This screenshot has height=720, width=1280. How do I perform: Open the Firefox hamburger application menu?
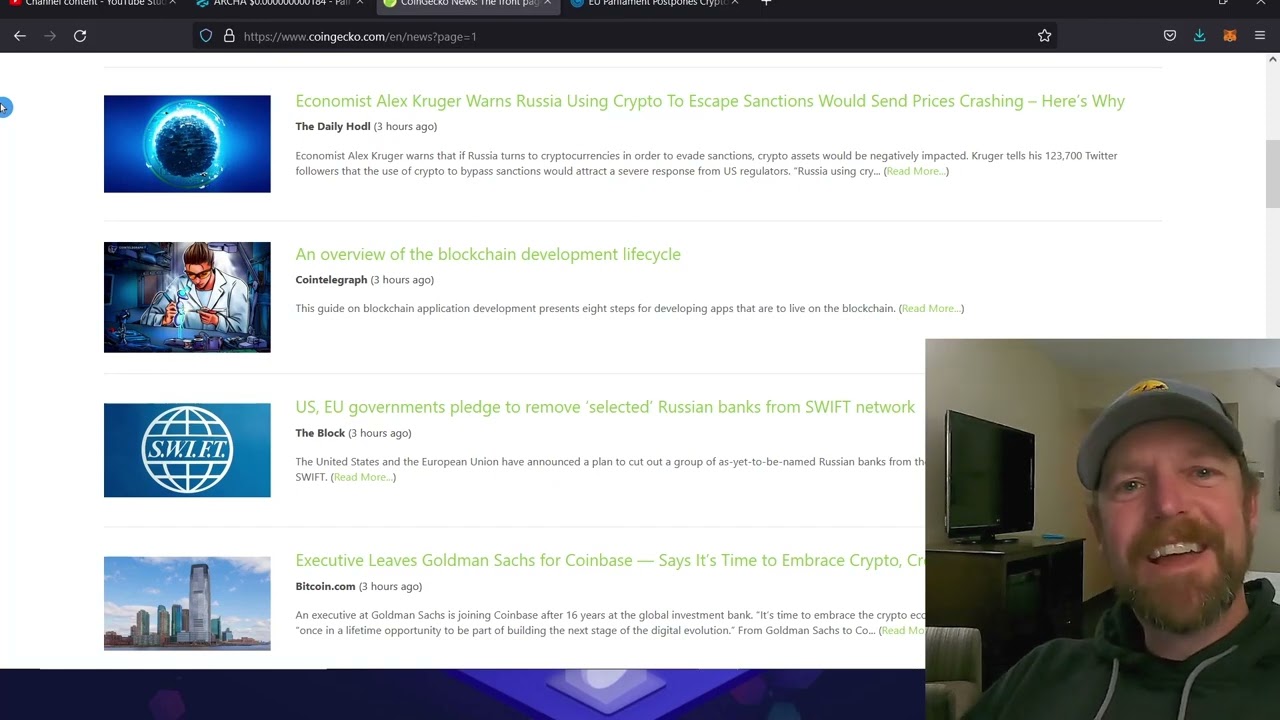click(x=1260, y=36)
